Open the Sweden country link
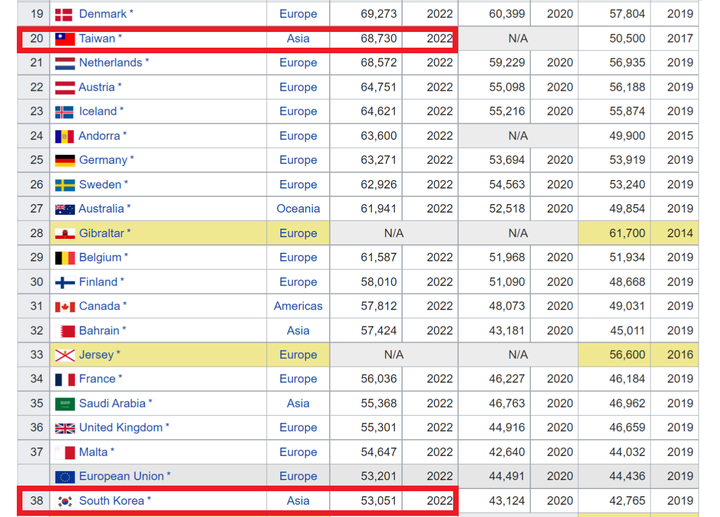The image size is (720, 517). [x=100, y=185]
